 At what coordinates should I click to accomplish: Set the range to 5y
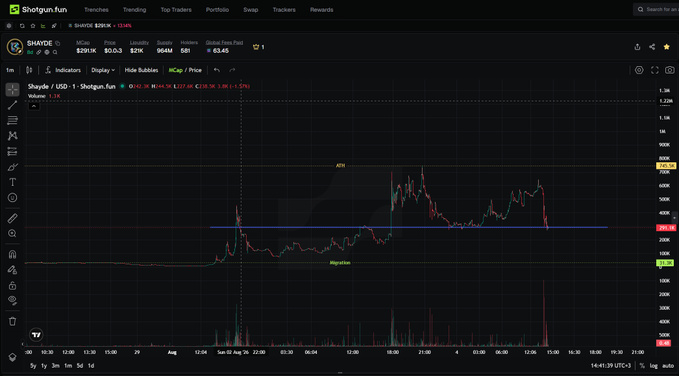coord(33,366)
